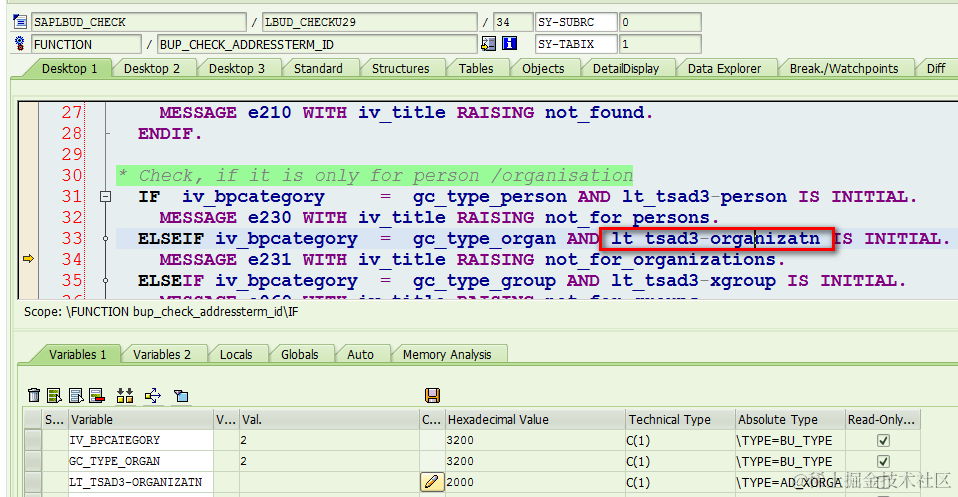The height and width of the screenshot is (497, 958).
Task: Select the Memory Analysis tab
Action: coord(447,355)
